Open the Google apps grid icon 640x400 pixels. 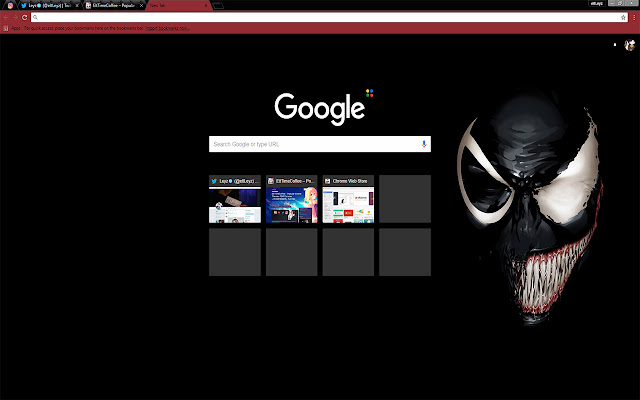coord(615,44)
